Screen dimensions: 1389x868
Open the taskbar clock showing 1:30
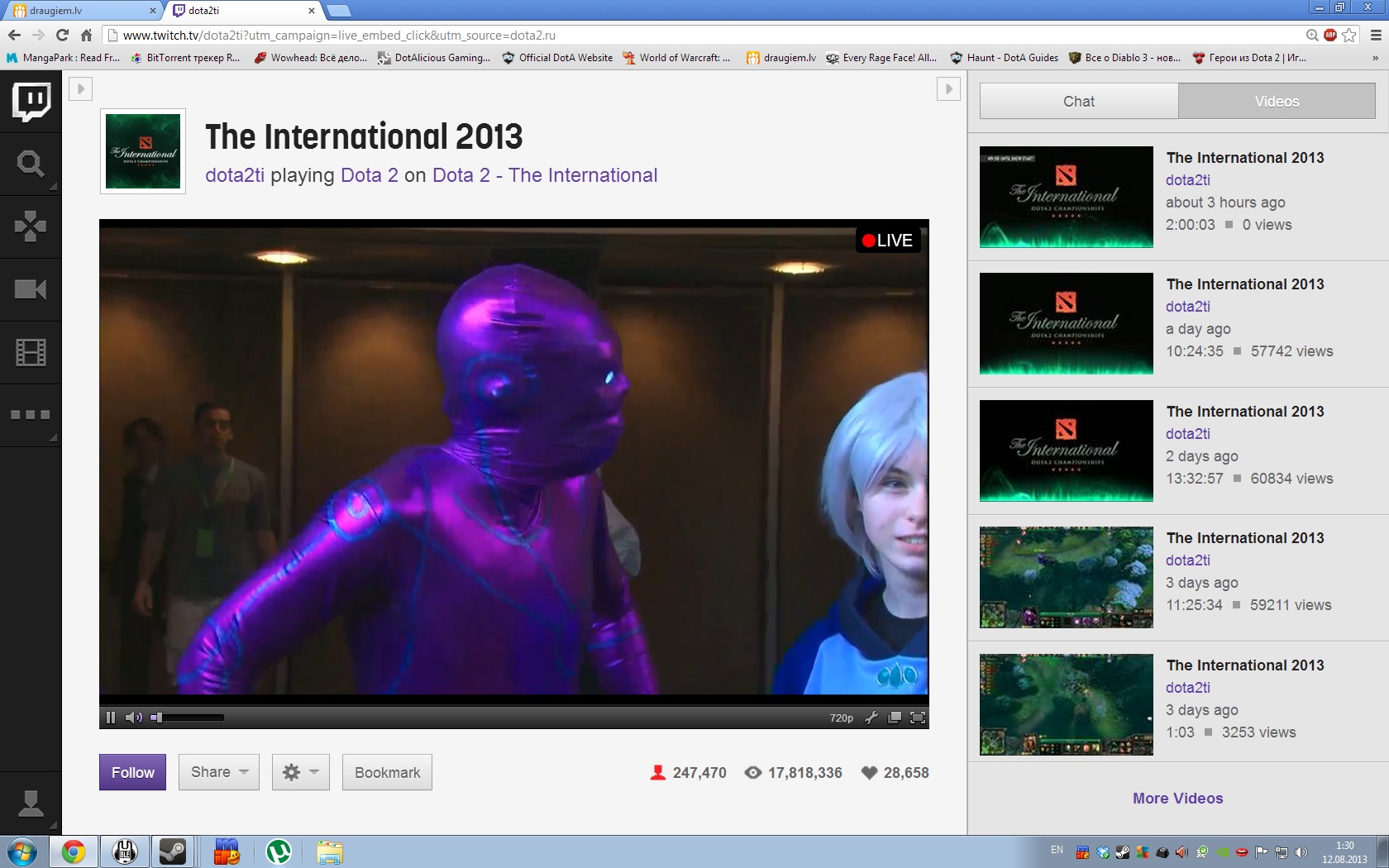click(1344, 852)
